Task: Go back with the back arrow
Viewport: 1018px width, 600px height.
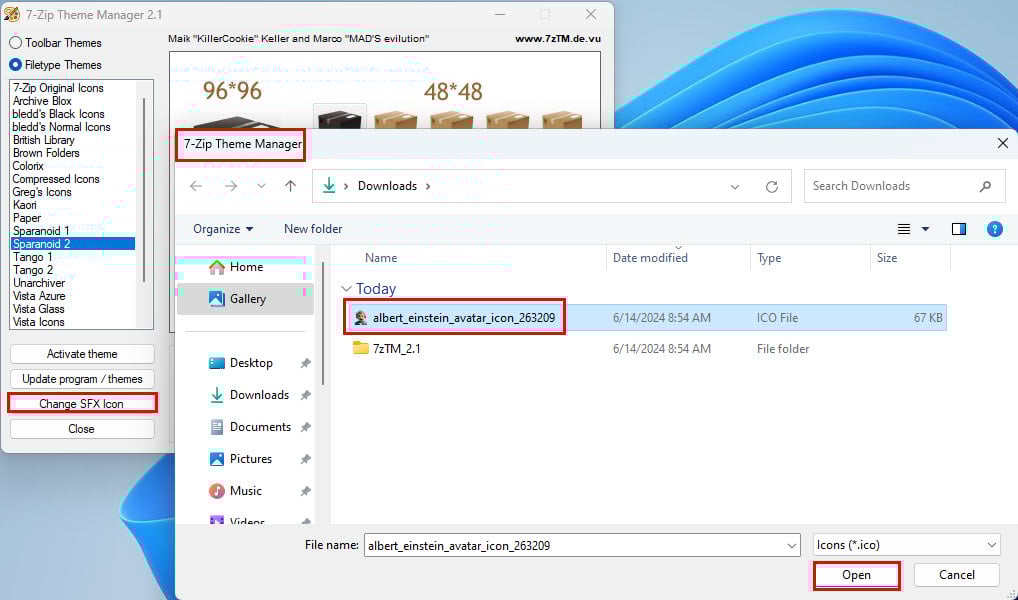Action: tap(195, 186)
